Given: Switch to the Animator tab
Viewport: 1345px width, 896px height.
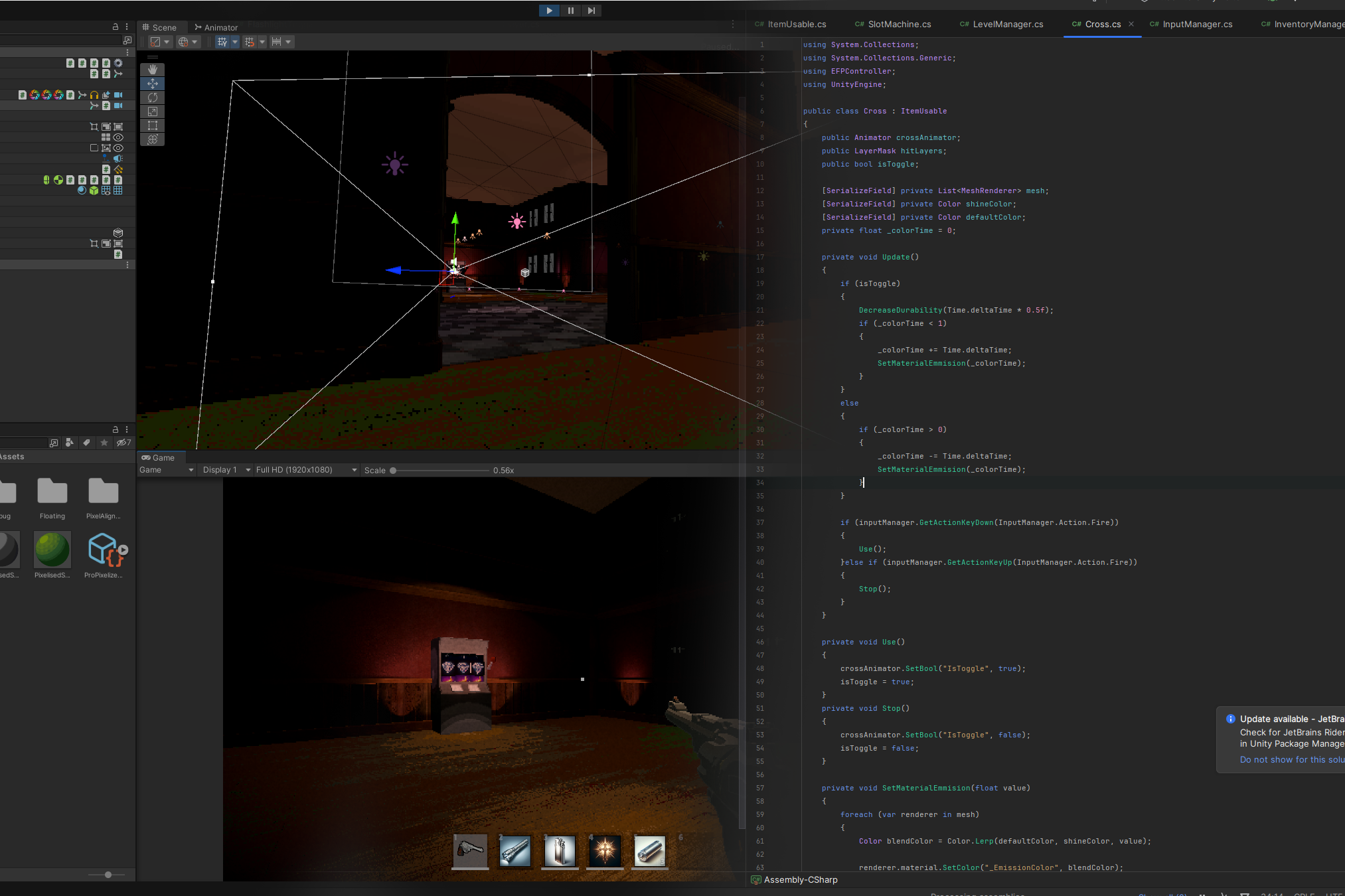Looking at the screenshot, I should pyautogui.click(x=216, y=28).
